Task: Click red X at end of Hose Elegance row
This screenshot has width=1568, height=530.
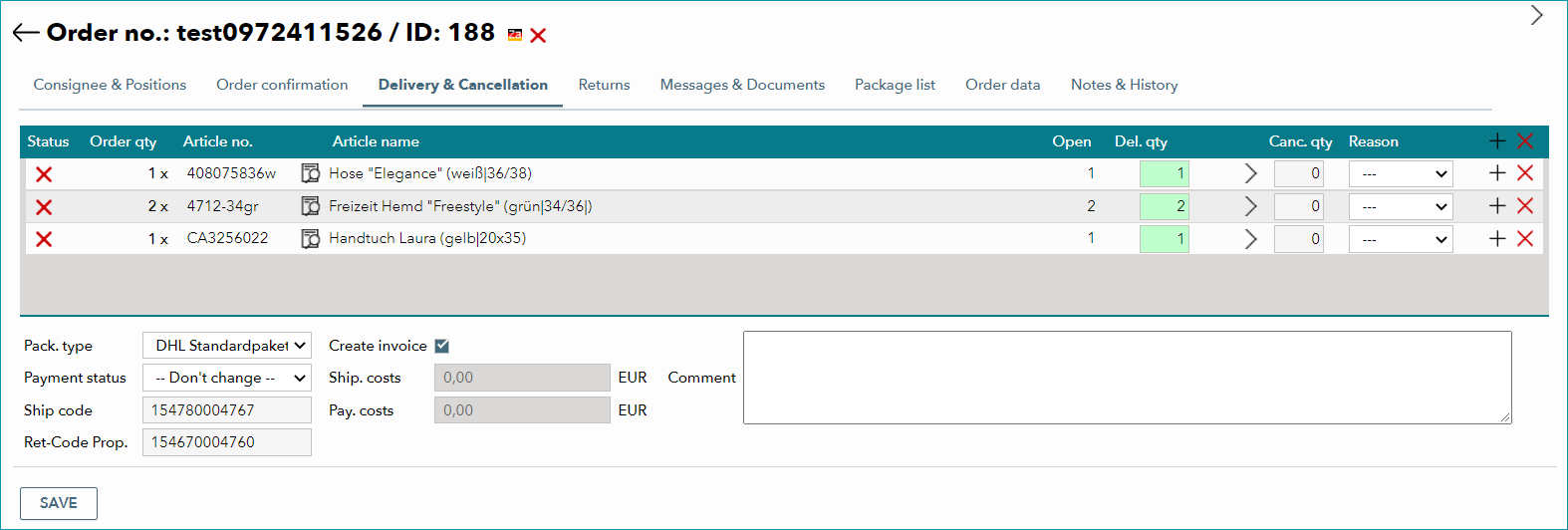Action: point(1525,173)
